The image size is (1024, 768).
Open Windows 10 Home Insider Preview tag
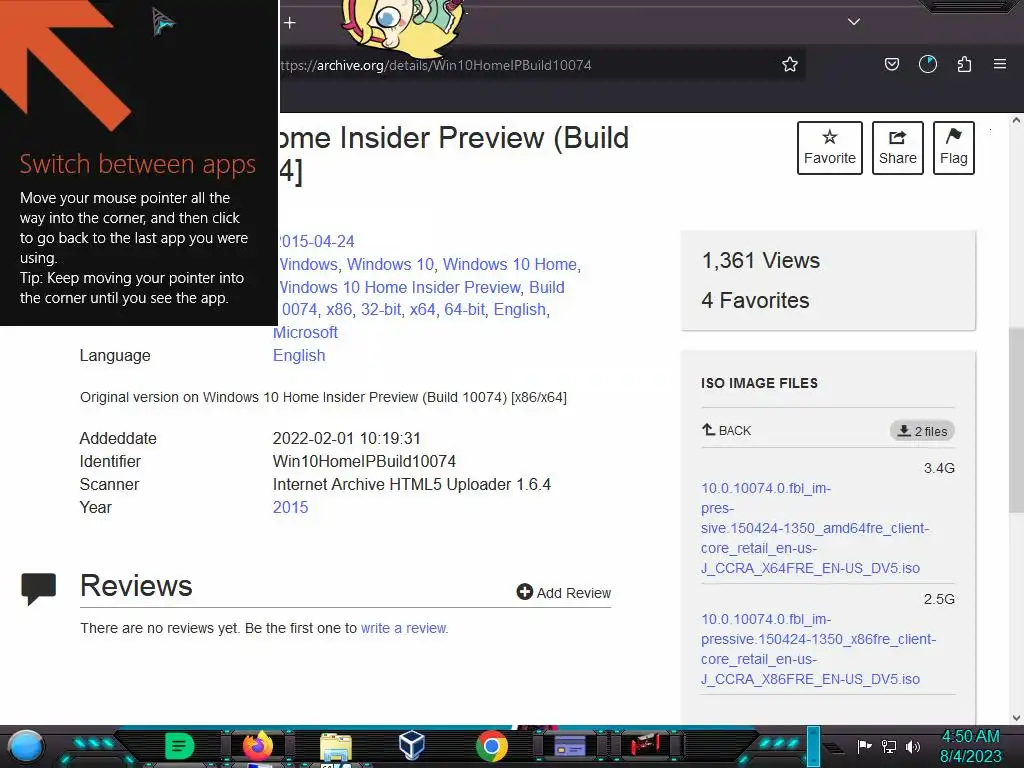400,287
